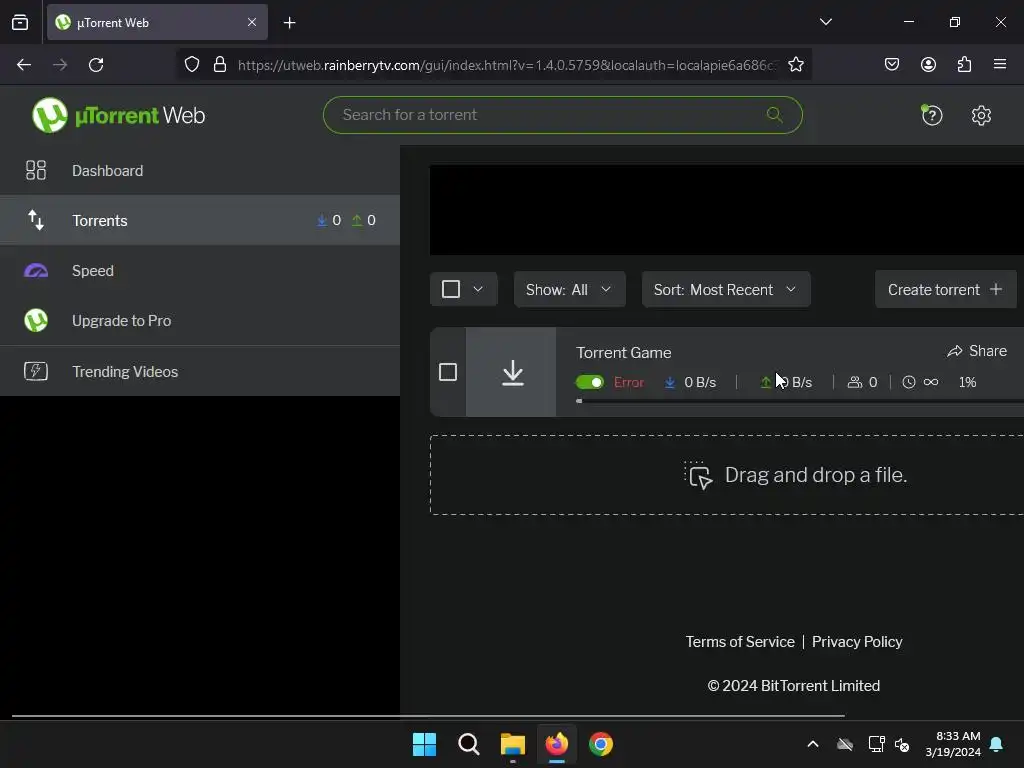This screenshot has height=768, width=1024.
Task: Expand the select-all dropdown chevron
Action: click(478, 289)
